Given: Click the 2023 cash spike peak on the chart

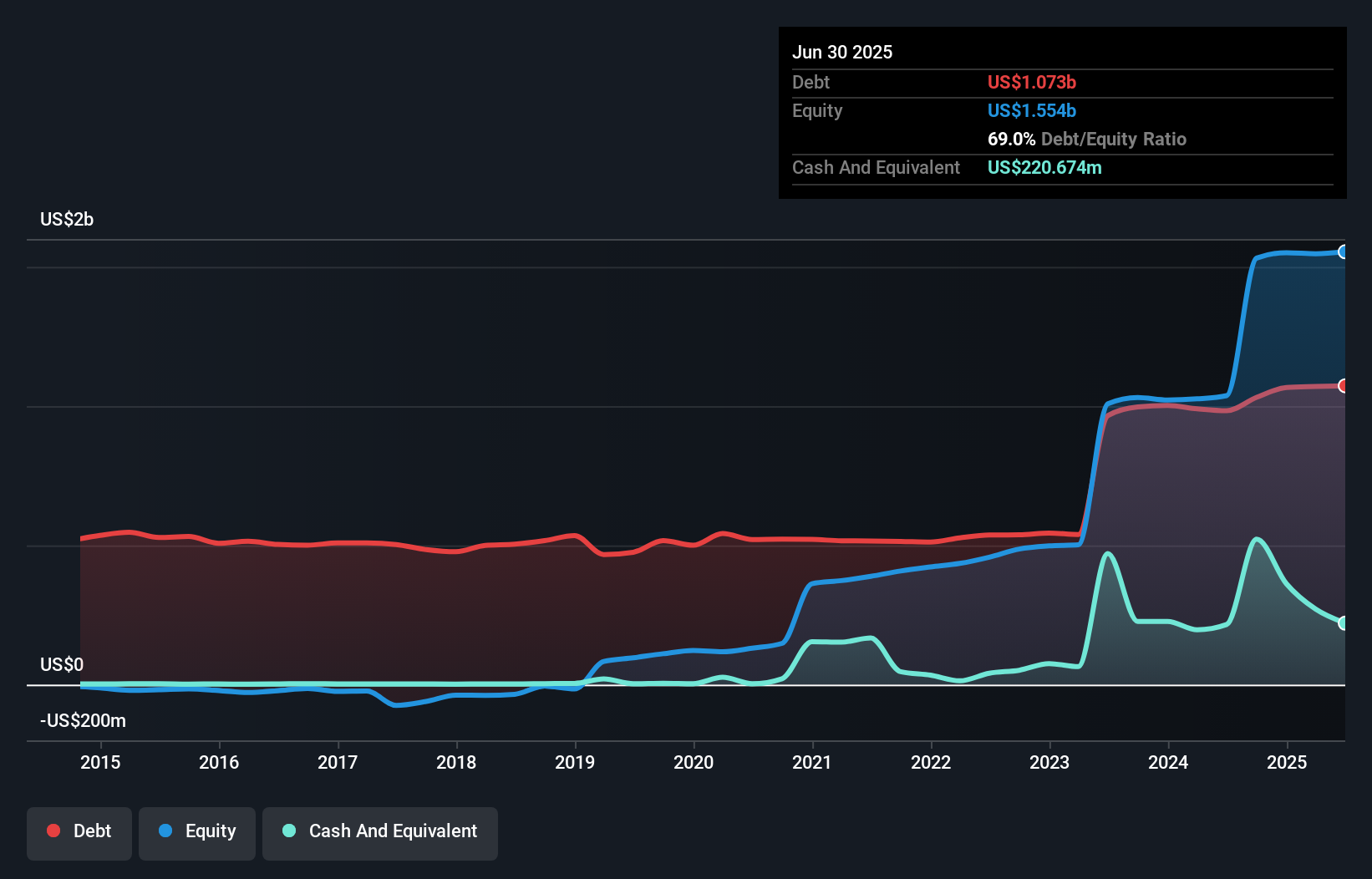Looking at the screenshot, I should 1107,552.
